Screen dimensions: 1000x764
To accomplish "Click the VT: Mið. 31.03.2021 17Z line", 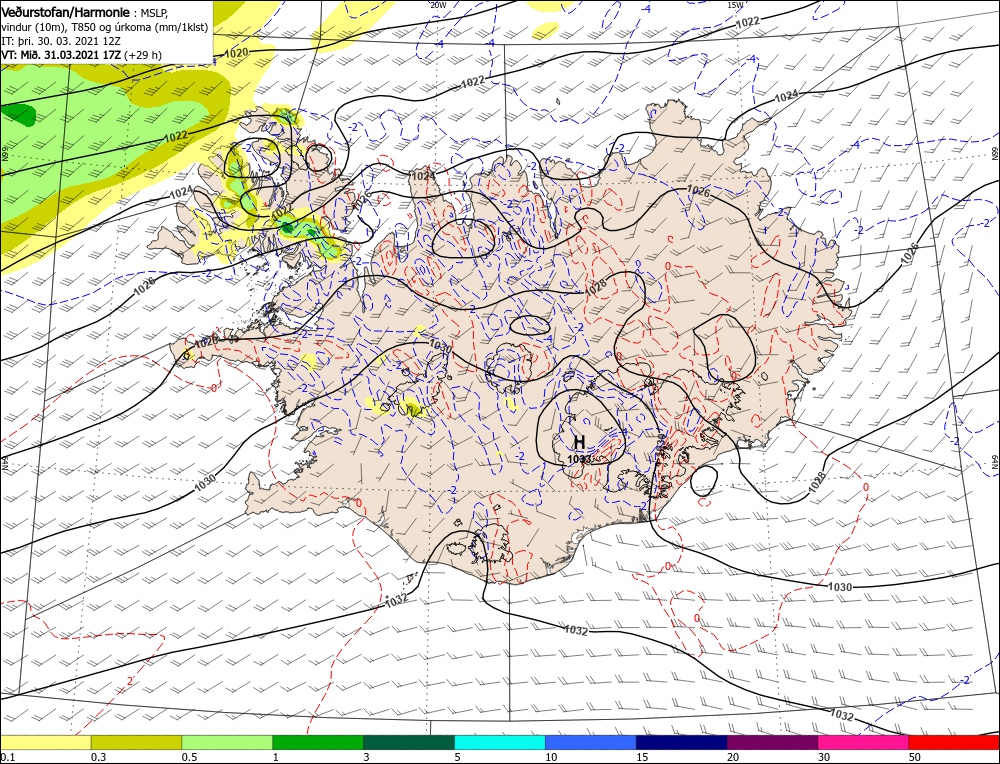I will (81, 55).
